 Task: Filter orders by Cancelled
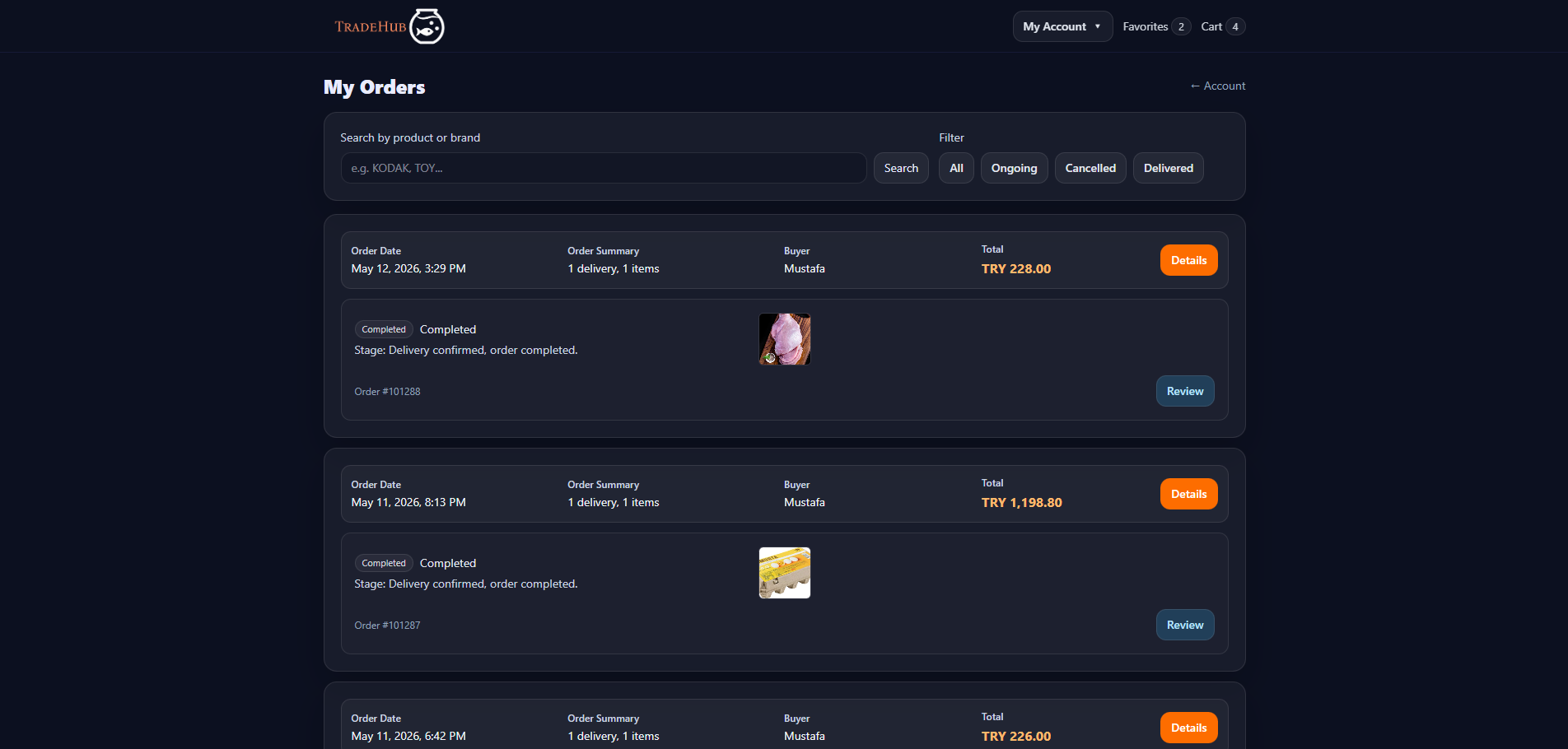click(x=1090, y=168)
